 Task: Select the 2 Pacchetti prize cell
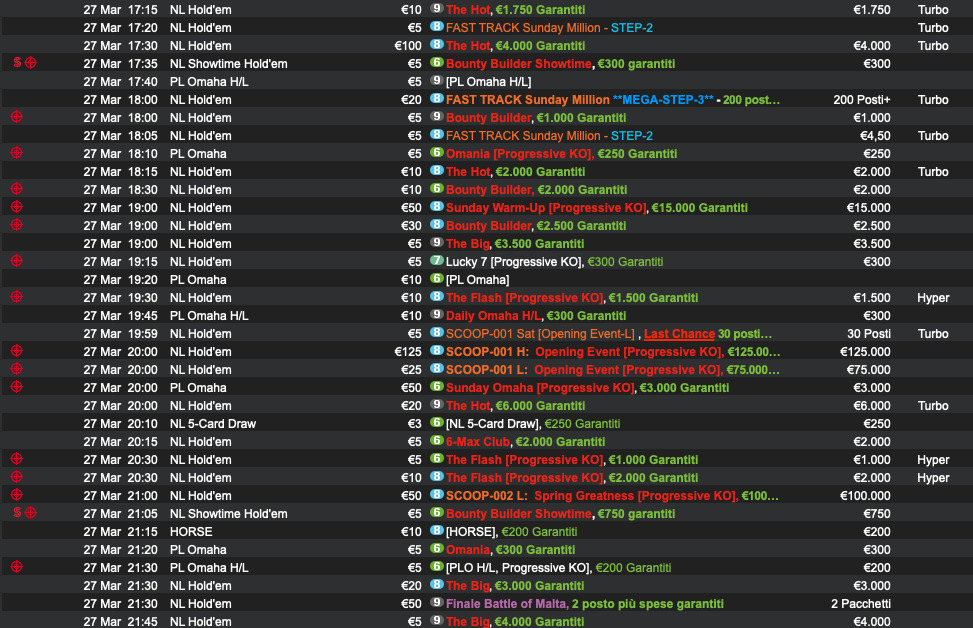tap(861, 604)
